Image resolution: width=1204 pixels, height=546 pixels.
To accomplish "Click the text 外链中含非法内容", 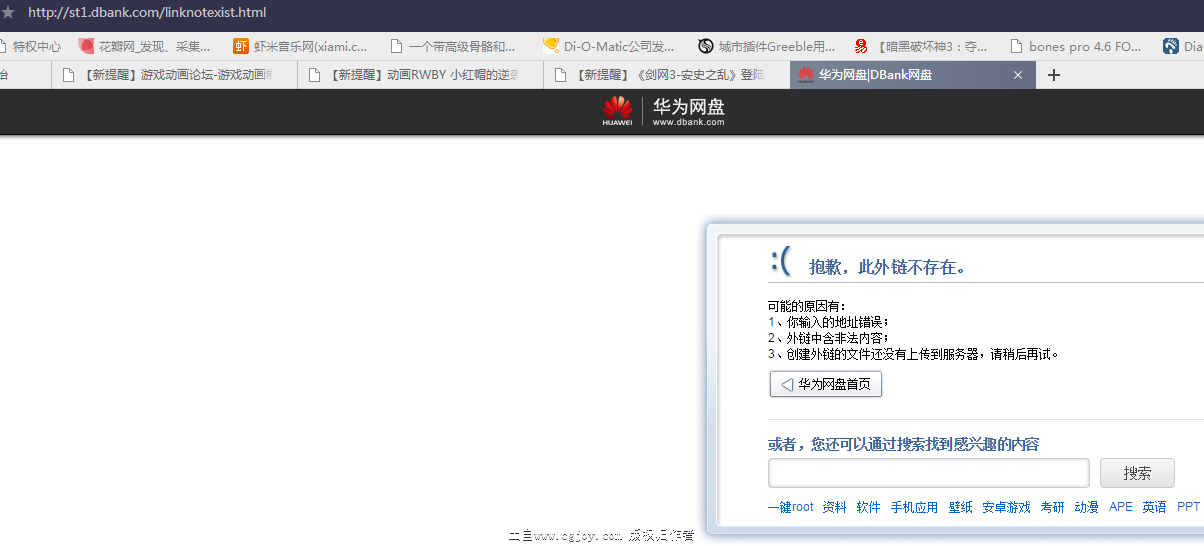I will tap(838, 338).
